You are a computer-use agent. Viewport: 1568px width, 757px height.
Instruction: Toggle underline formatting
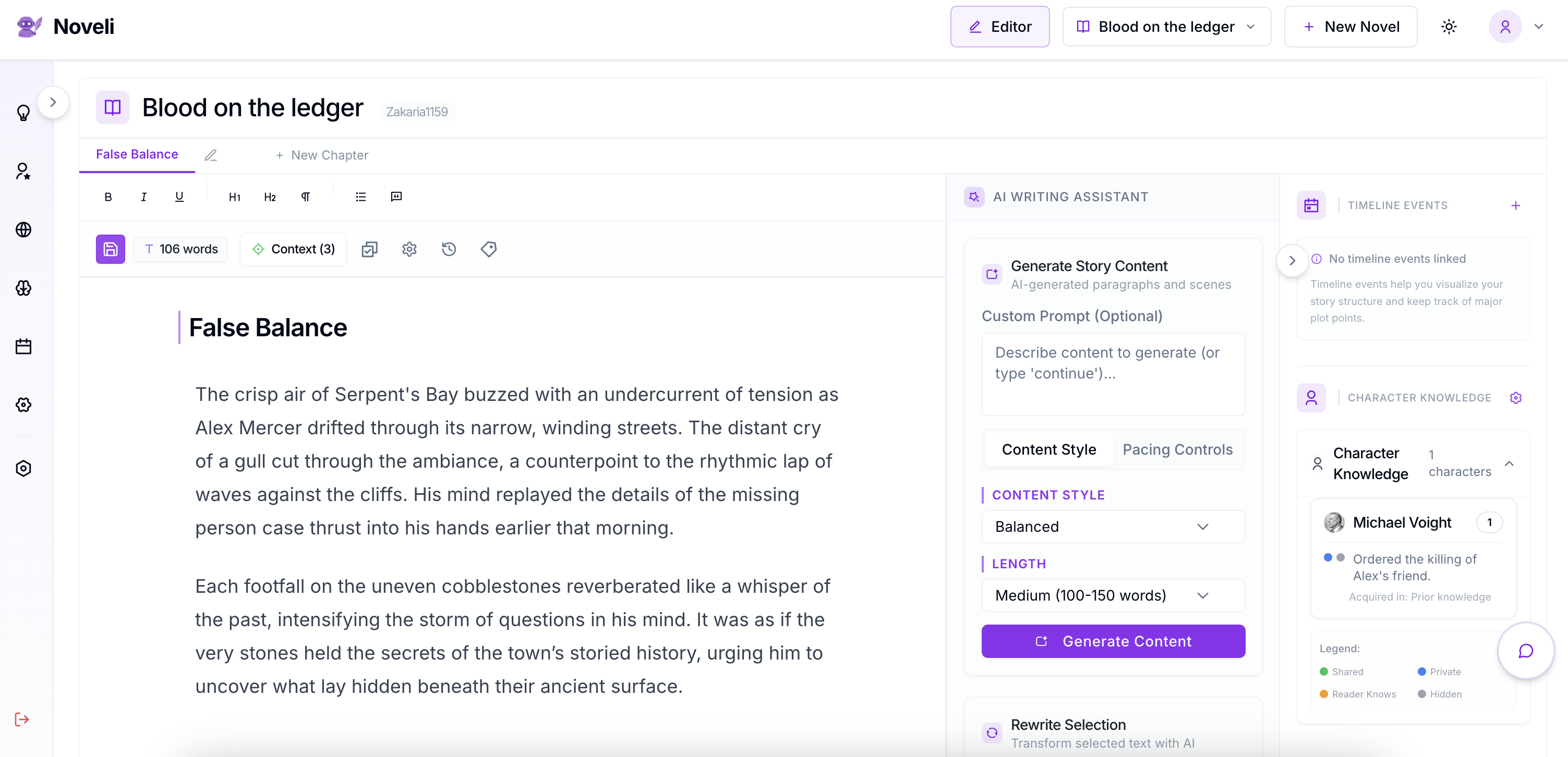coord(179,197)
